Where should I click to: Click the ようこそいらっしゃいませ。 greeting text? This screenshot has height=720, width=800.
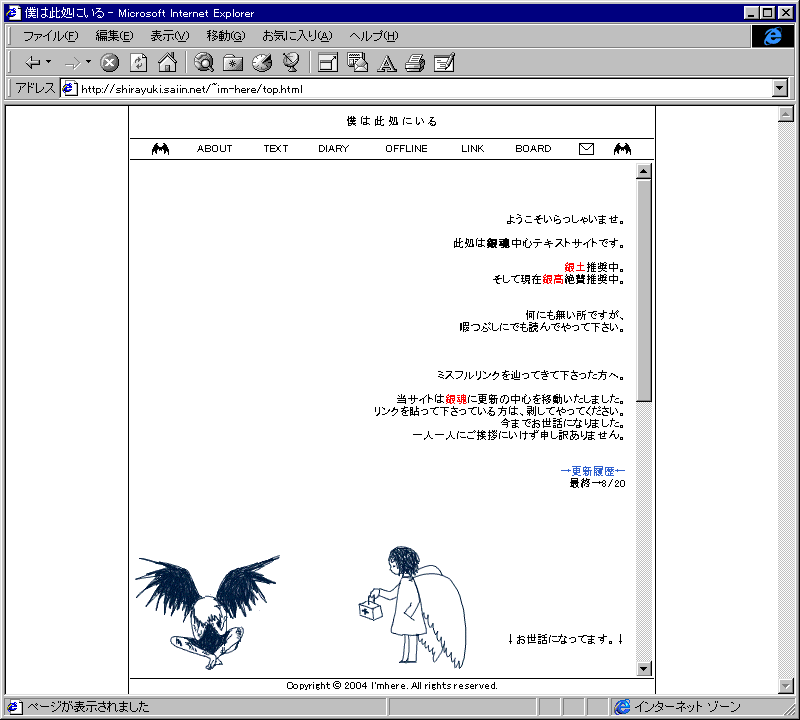565,219
